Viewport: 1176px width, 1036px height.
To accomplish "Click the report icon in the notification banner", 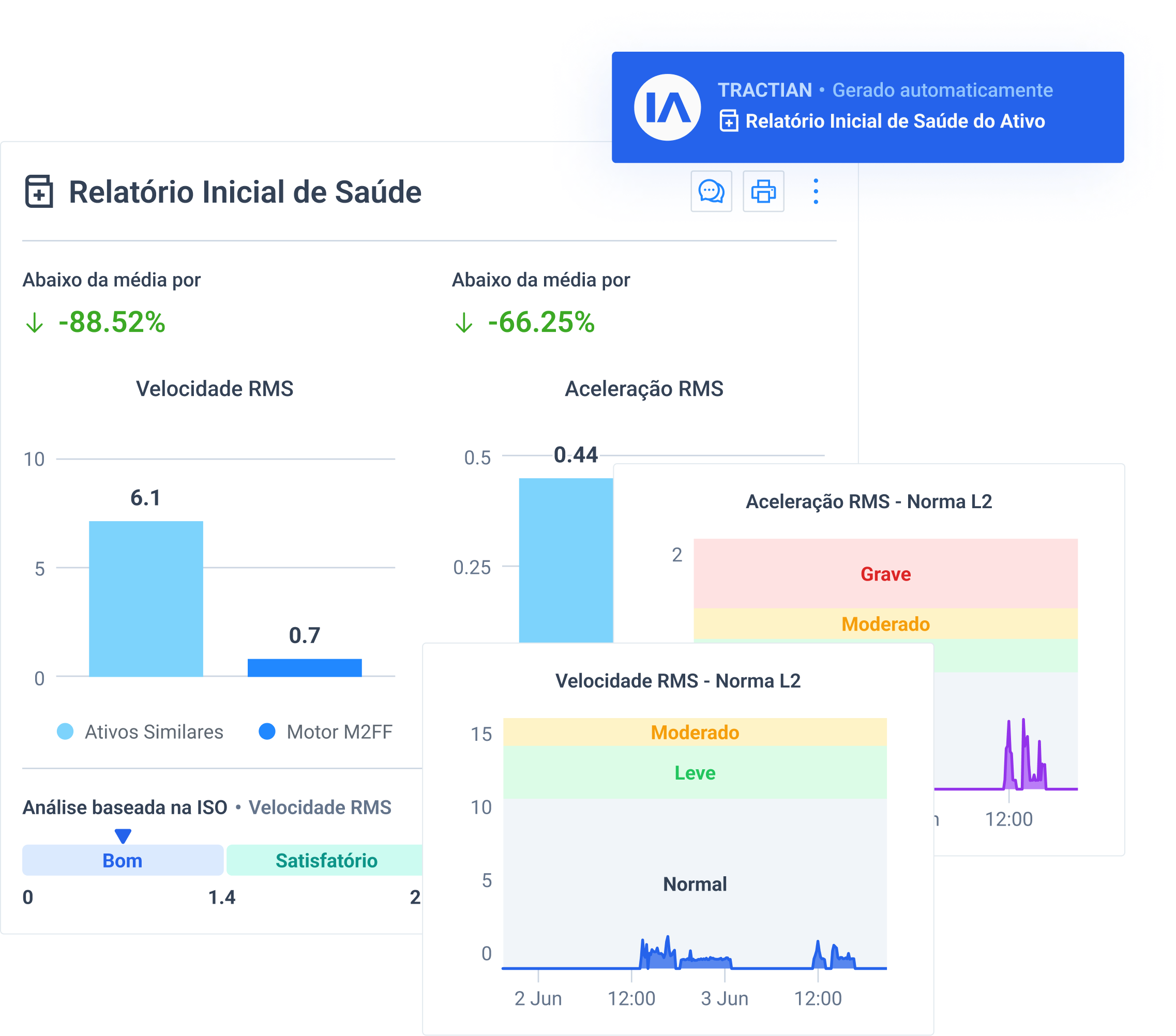I will coord(730,122).
